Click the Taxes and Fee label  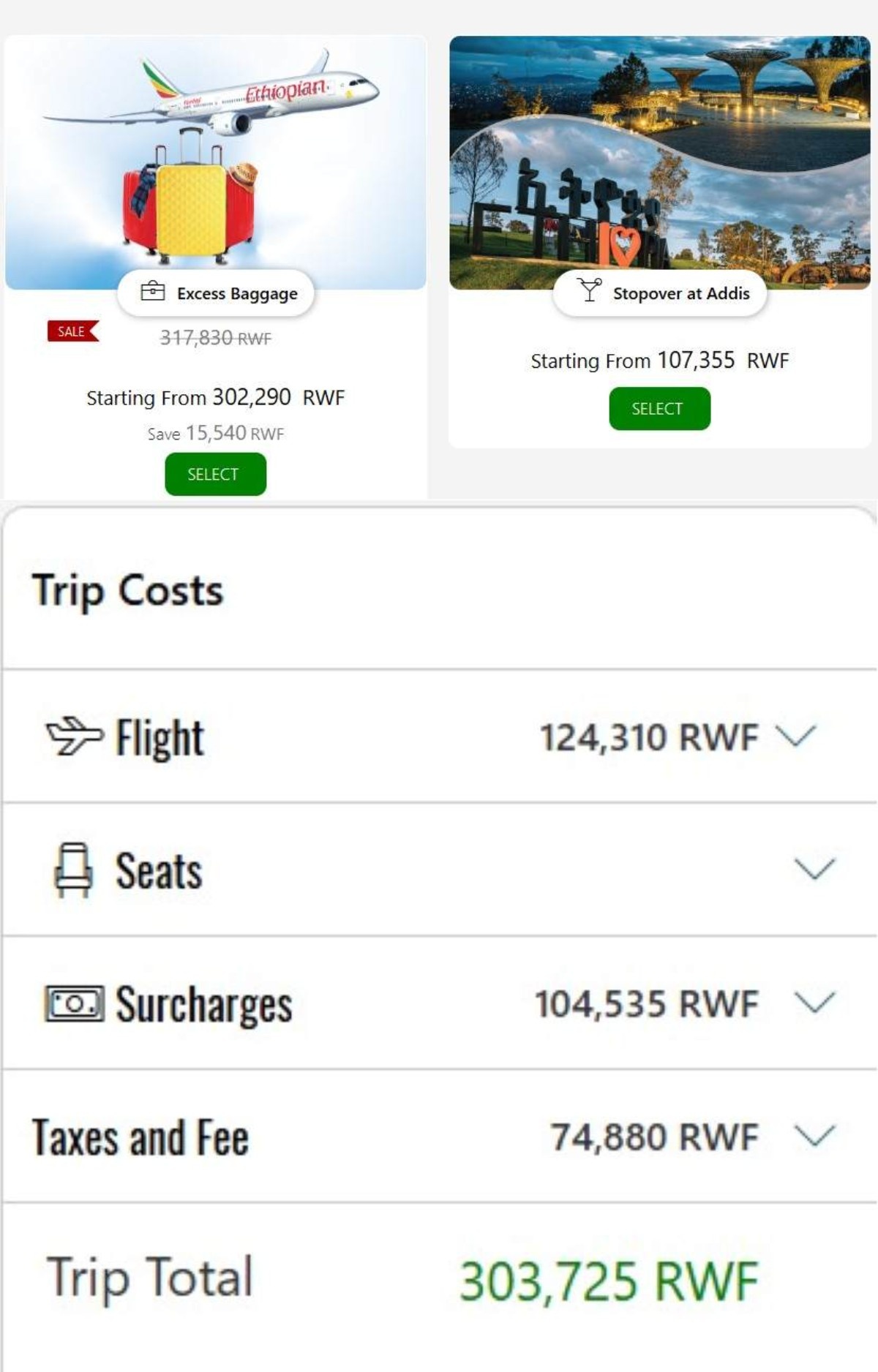point(140,1137)
